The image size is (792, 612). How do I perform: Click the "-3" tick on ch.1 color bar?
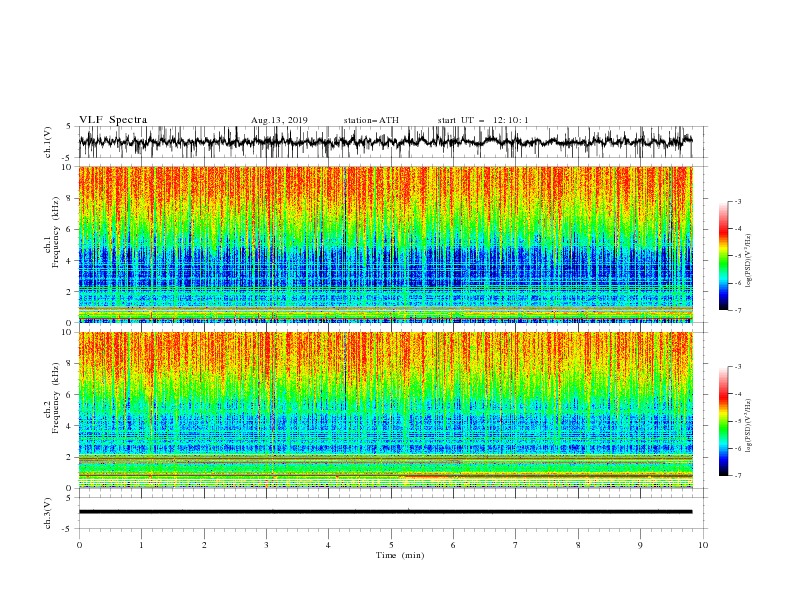click(737, 202)
